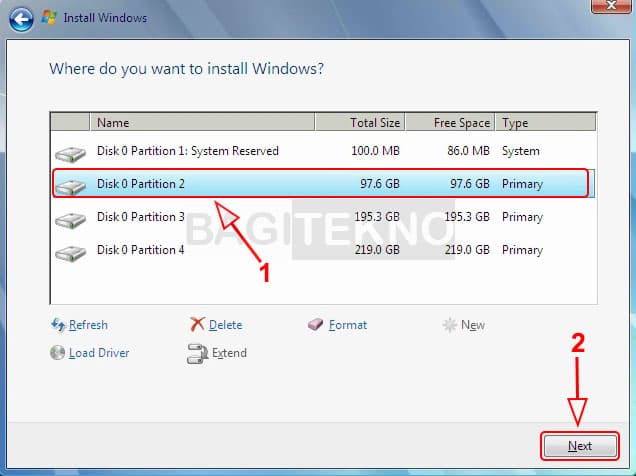Go back using the blue arrow button
The width and height of the screenshot is (636, 476).
[21, 19]
